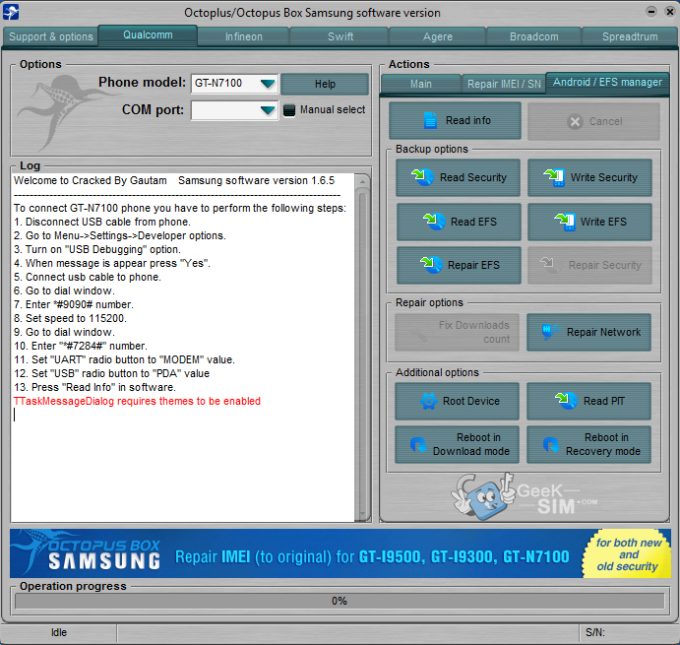Select the Infineon tab
The width and height of the screenshot is (680, 645).
click(243, 36)
